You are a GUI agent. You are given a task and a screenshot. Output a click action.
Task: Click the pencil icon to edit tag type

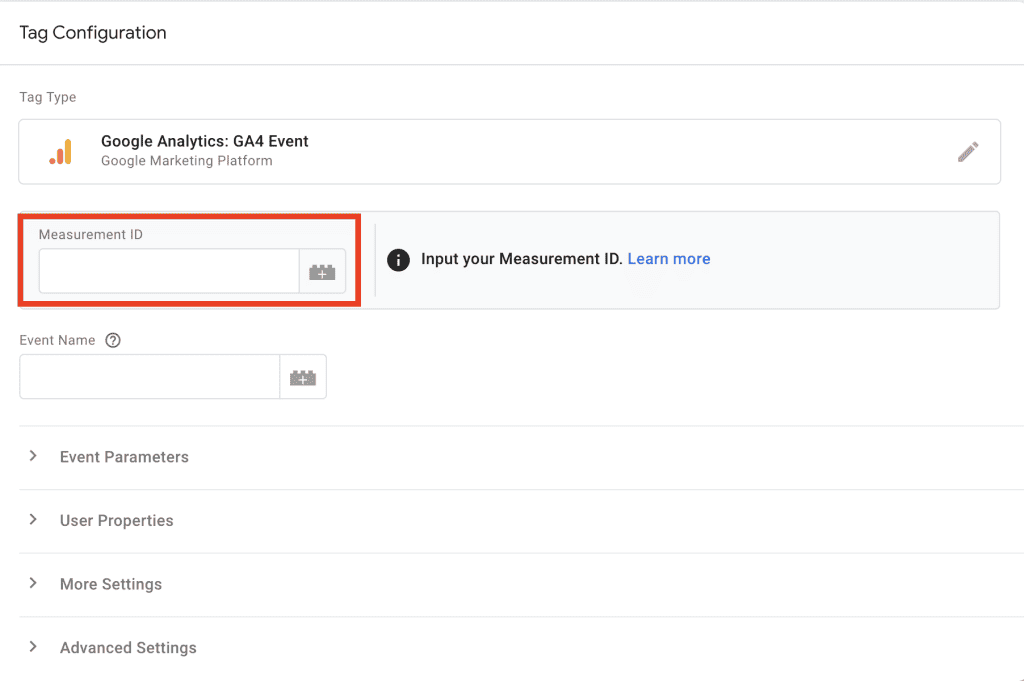(967, 151)
